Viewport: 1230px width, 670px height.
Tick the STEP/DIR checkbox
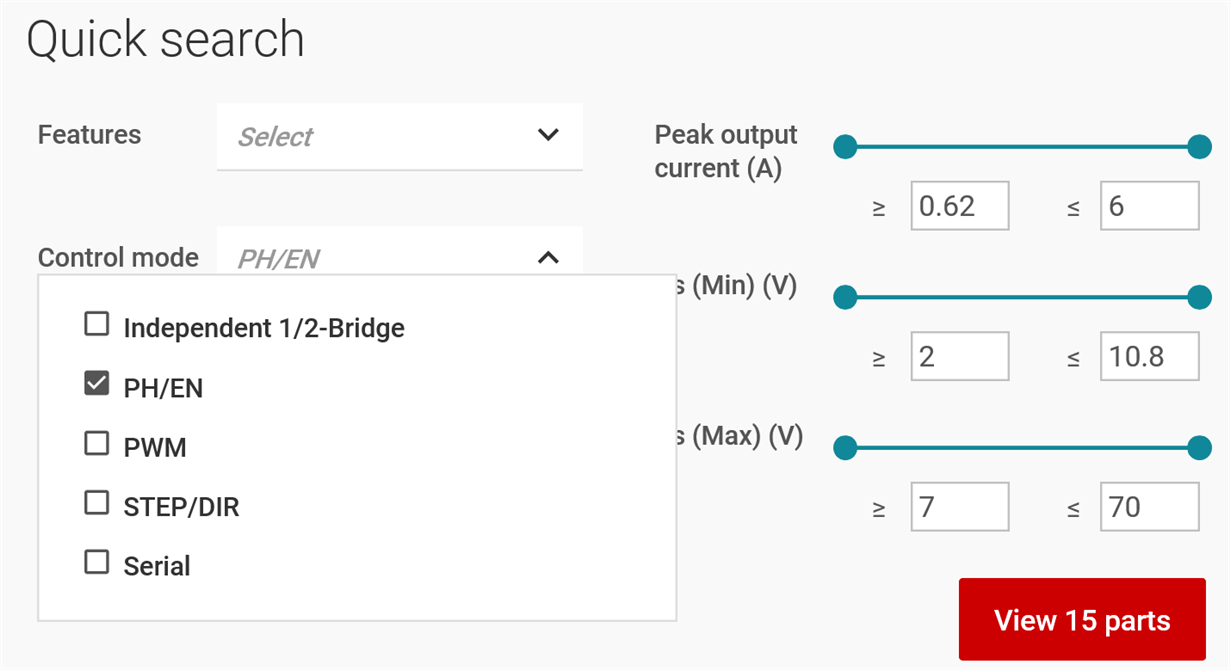point(96,503)
